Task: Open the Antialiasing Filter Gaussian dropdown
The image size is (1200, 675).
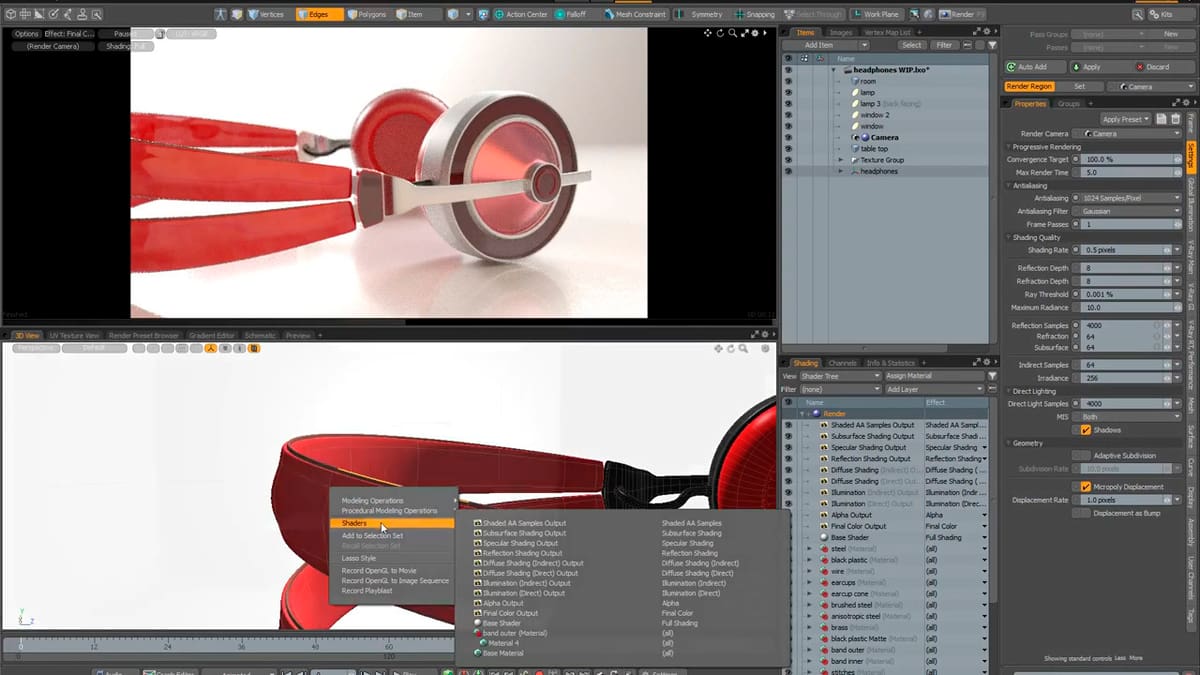Action: (1131, 211)
